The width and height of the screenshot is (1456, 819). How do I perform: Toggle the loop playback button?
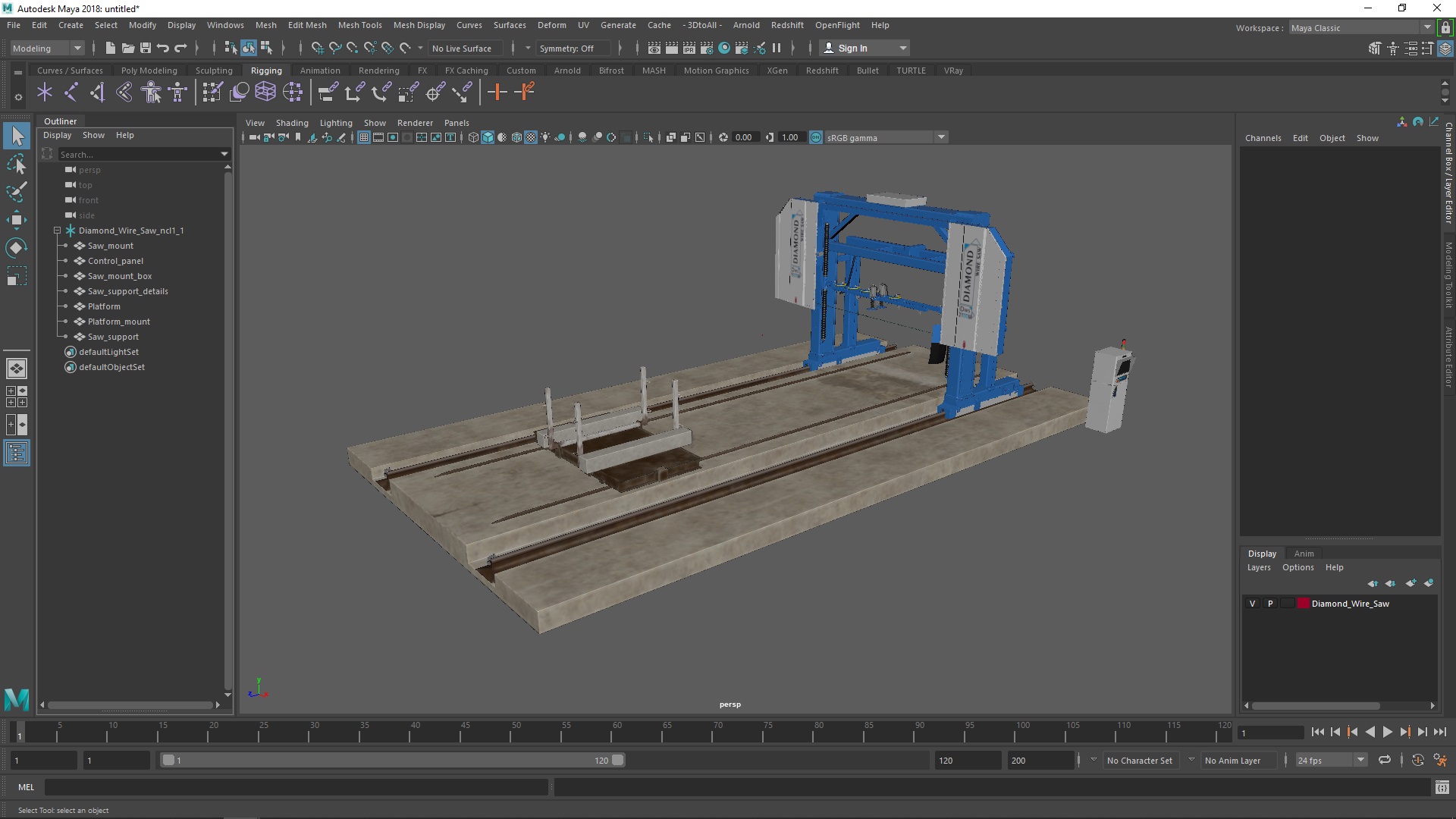pos(1385,760)
